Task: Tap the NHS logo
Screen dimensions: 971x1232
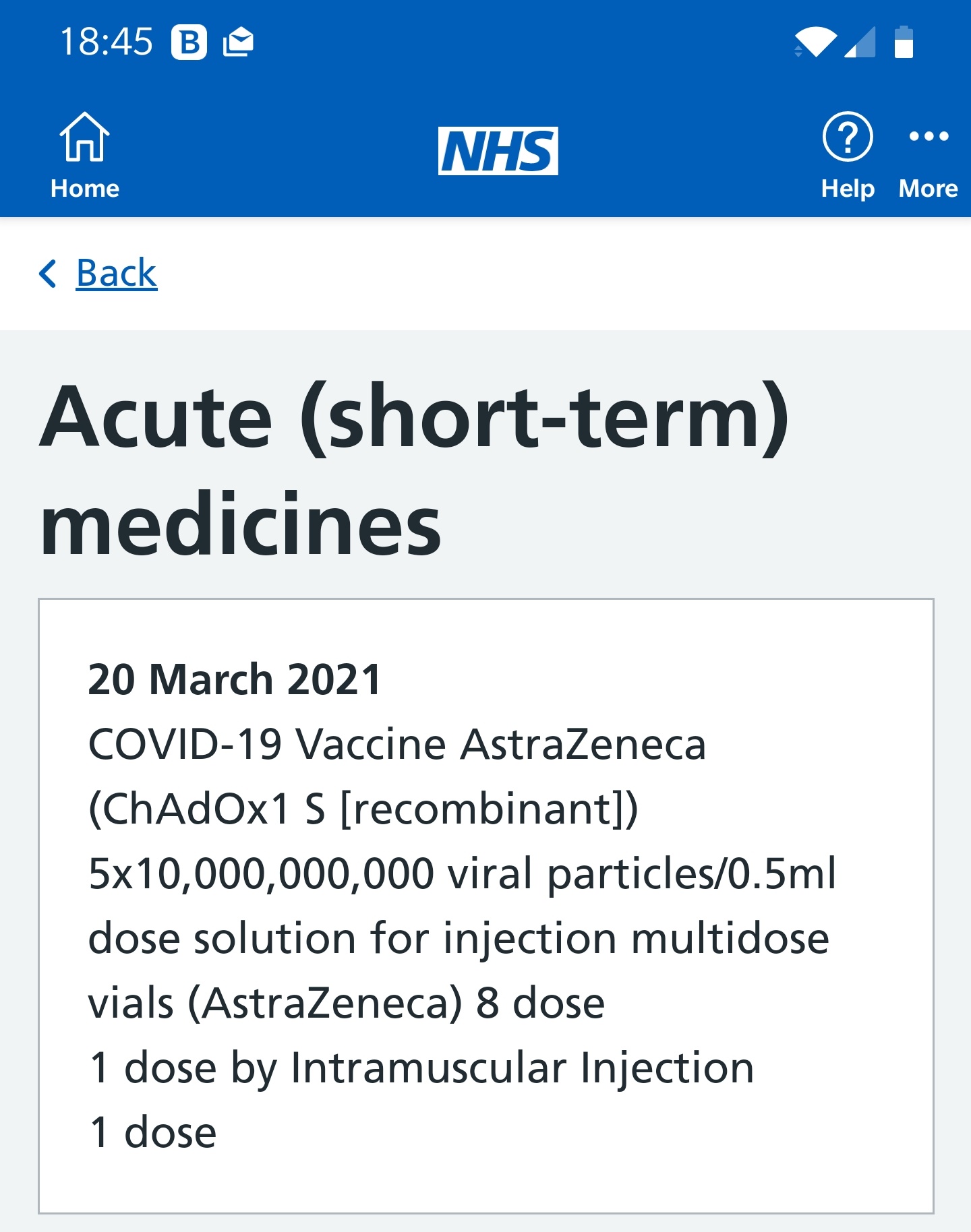Action: tap(498, 151)
